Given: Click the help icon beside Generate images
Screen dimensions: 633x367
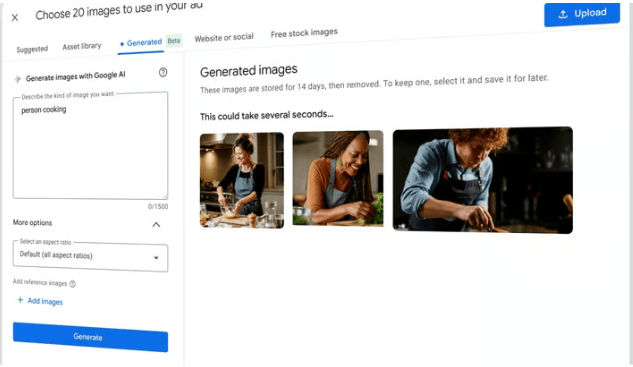Looking at the screenshot, I should coord(163,72).
